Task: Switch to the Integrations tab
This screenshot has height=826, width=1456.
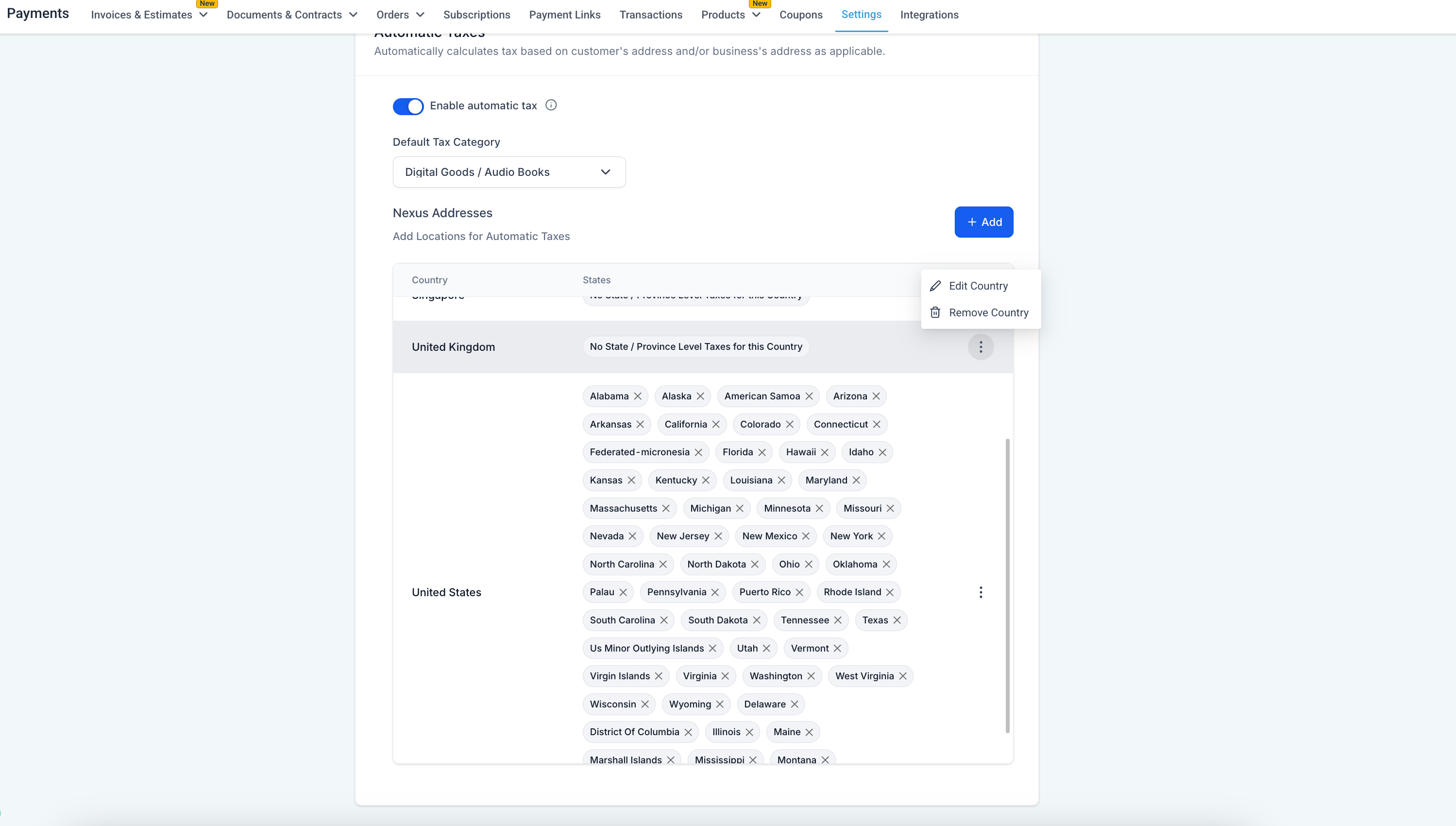Action: pyautogui.click(x=929, y=15)
